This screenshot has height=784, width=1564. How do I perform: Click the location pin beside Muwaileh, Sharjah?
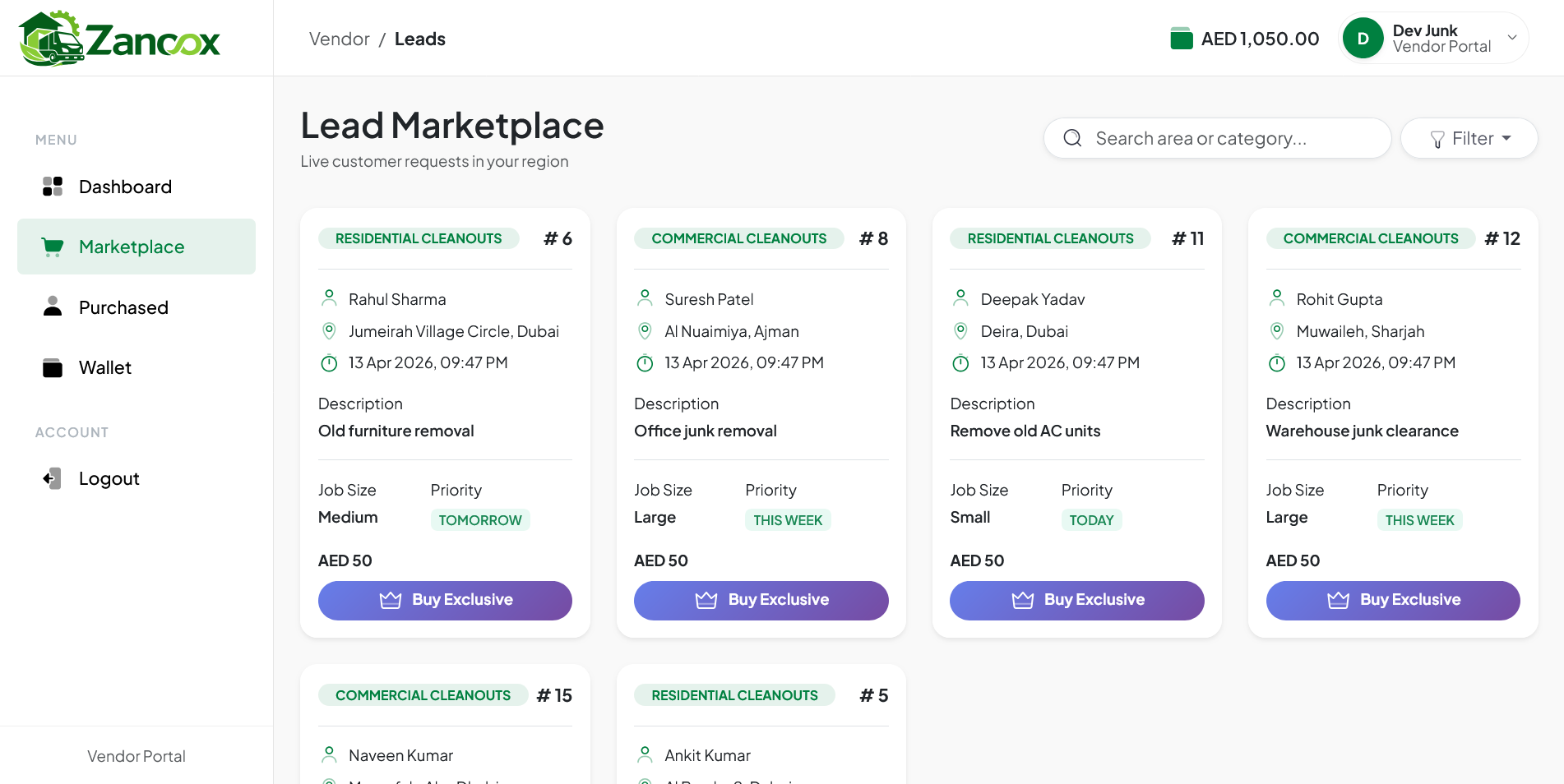point(1277,331)
